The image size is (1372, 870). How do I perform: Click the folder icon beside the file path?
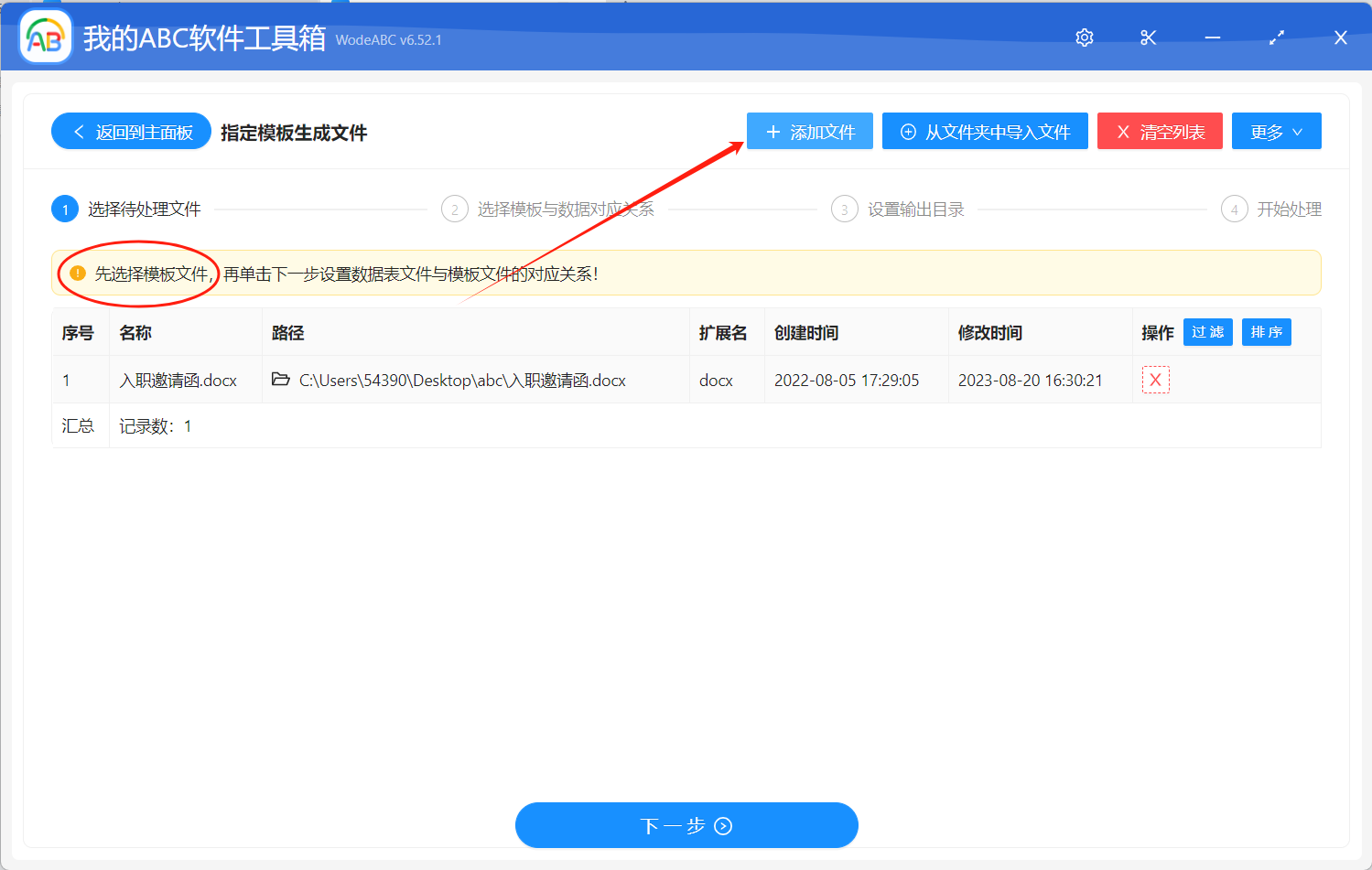click(x=280, y=380)
